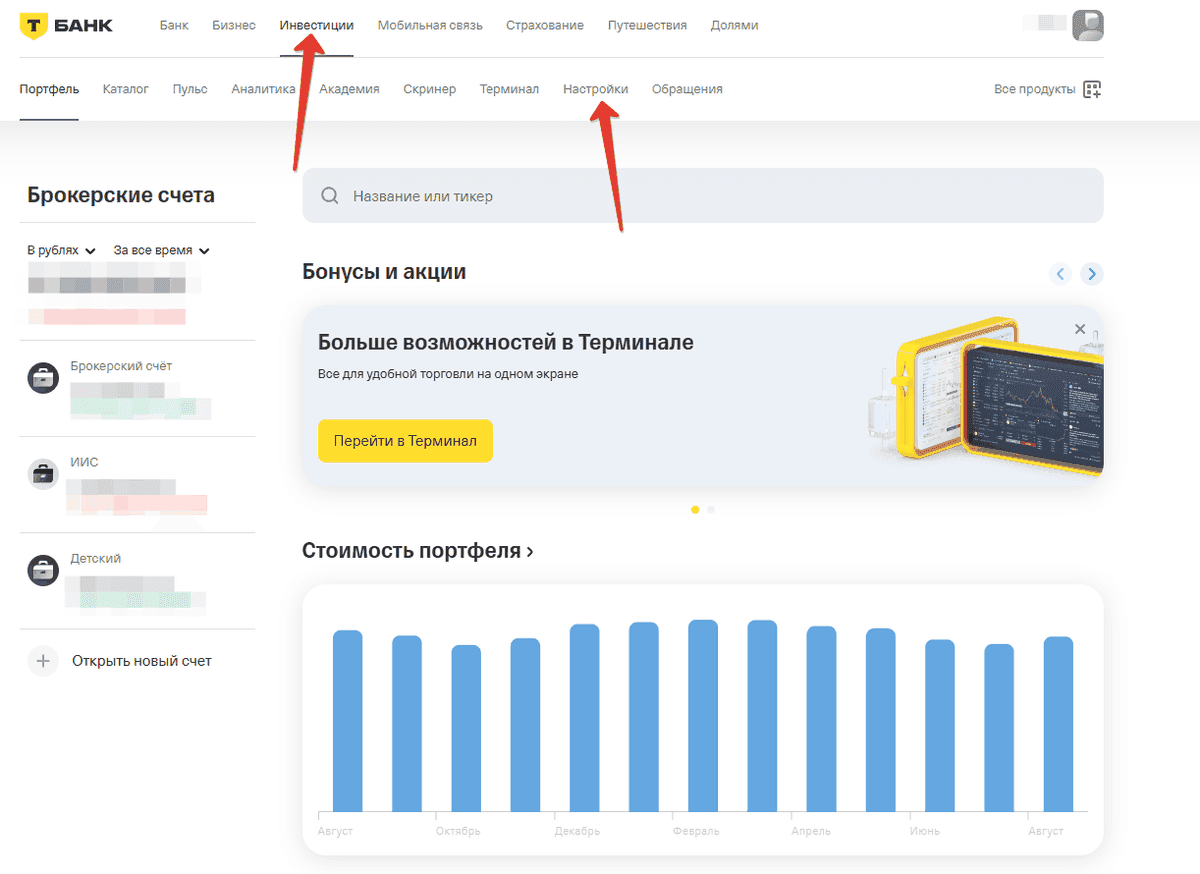Click the Июнь bar in chart
1200x874 pixels.
point(939,726)
